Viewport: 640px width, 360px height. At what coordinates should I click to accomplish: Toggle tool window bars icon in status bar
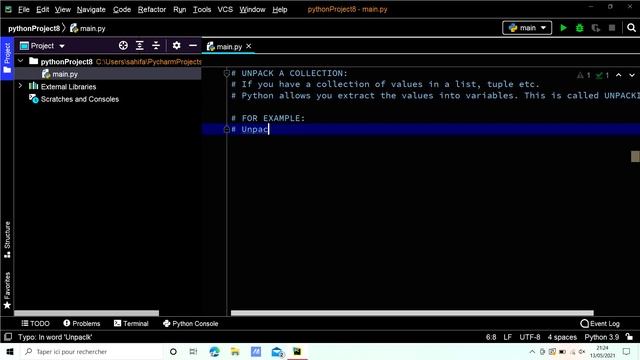8,337
